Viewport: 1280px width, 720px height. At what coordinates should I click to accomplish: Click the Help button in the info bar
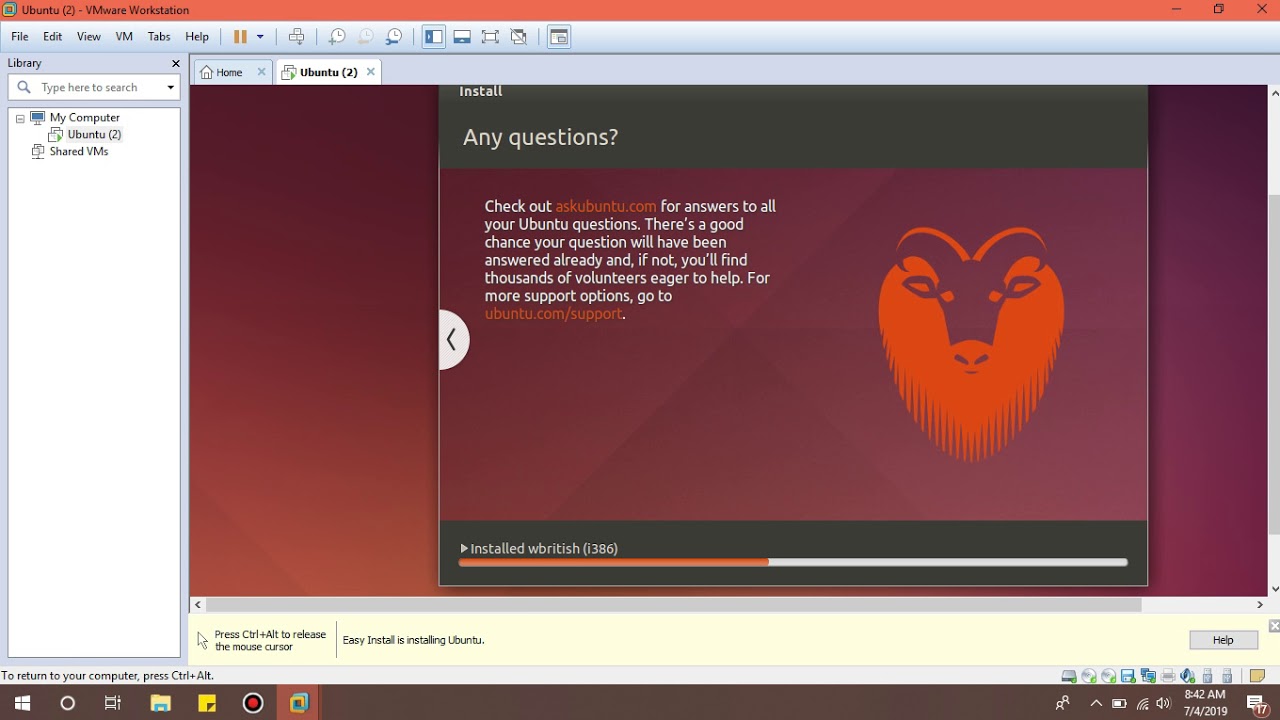tap(1223, 640)
